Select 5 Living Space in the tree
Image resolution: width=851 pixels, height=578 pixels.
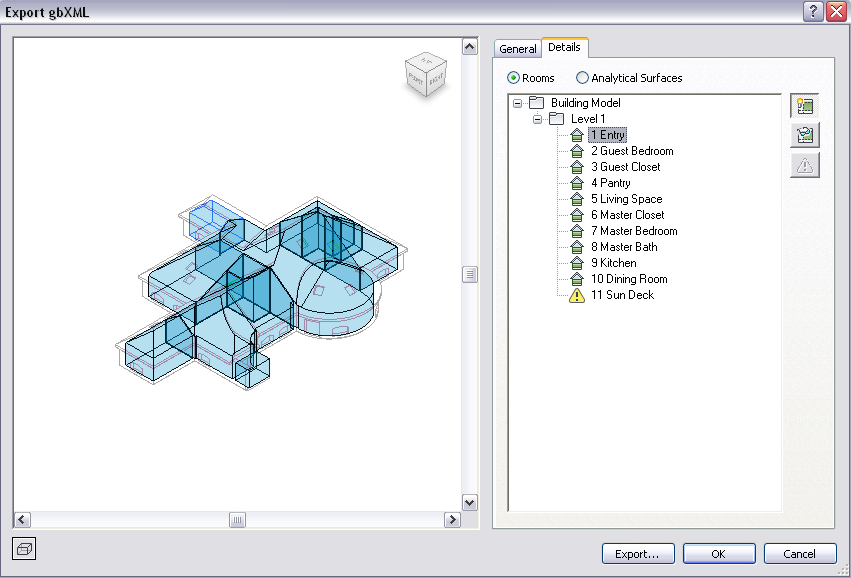click(627, 199)
